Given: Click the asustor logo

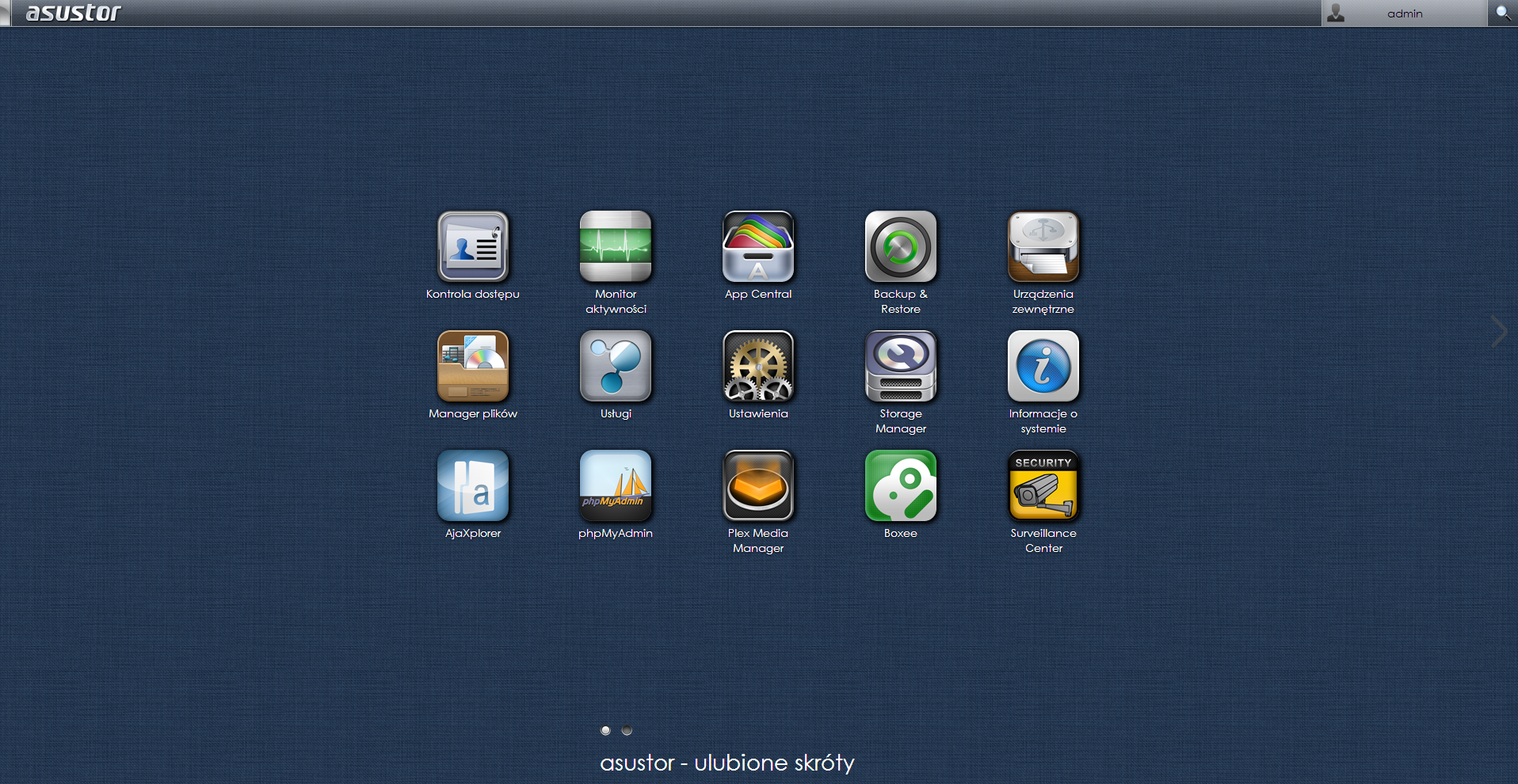Looking at the screenshot, I should tap(73, 13).
